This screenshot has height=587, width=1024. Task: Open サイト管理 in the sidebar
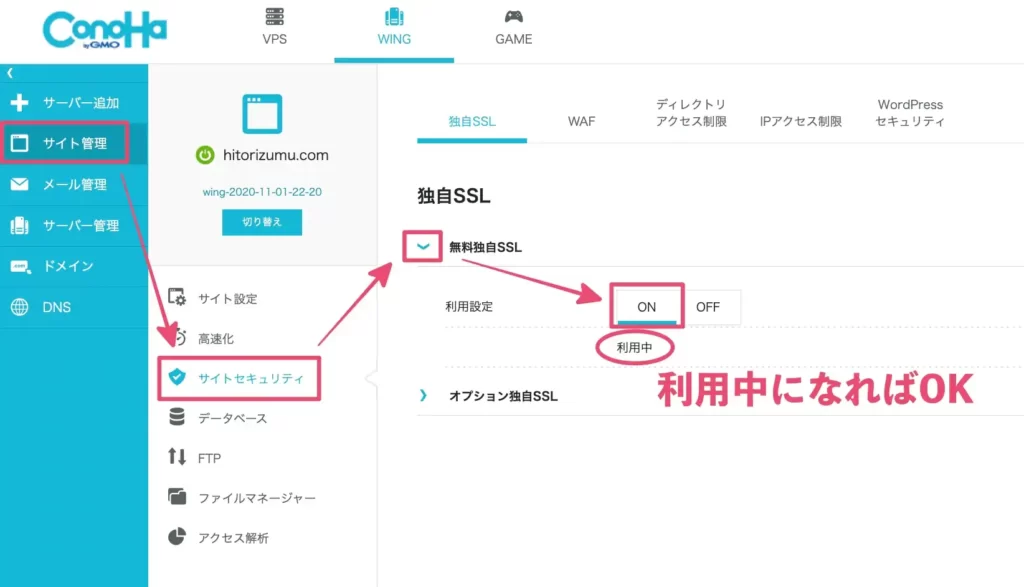(x=74, y=143)
